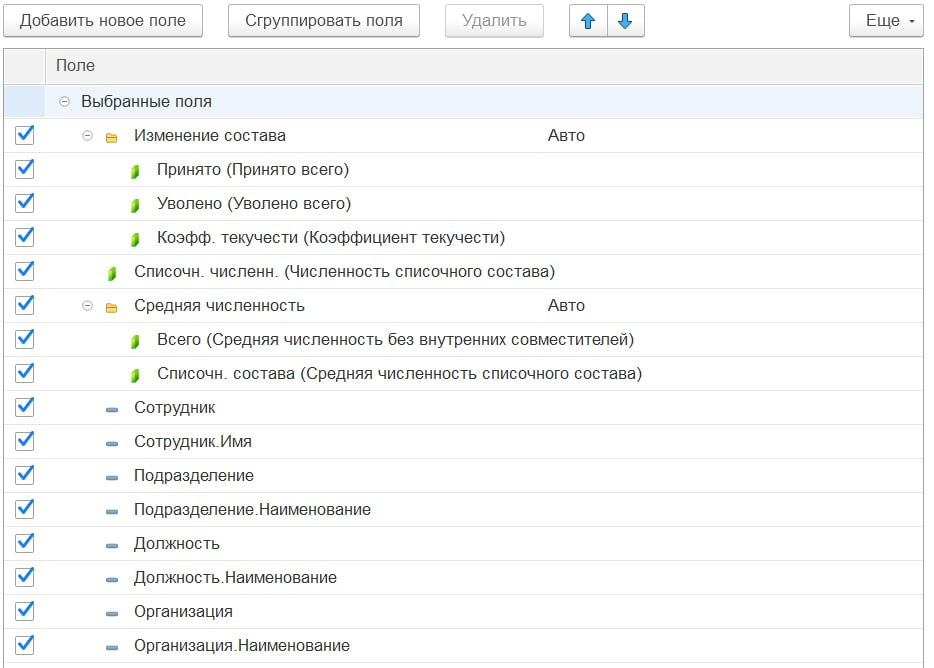Click Сгруппировать поля button

click(x=324, y=21)
